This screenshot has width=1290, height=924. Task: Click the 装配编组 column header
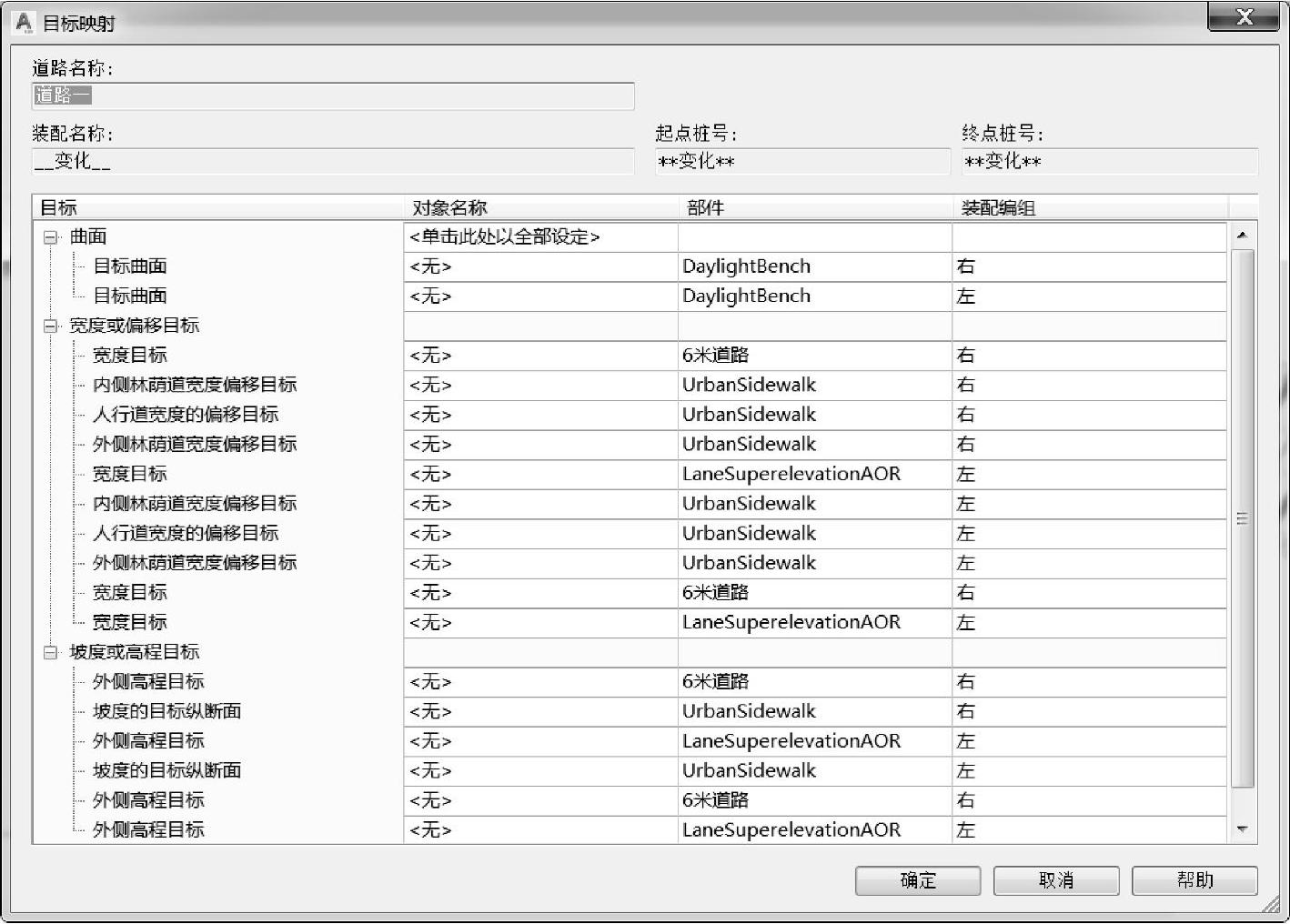point(1091,207)
